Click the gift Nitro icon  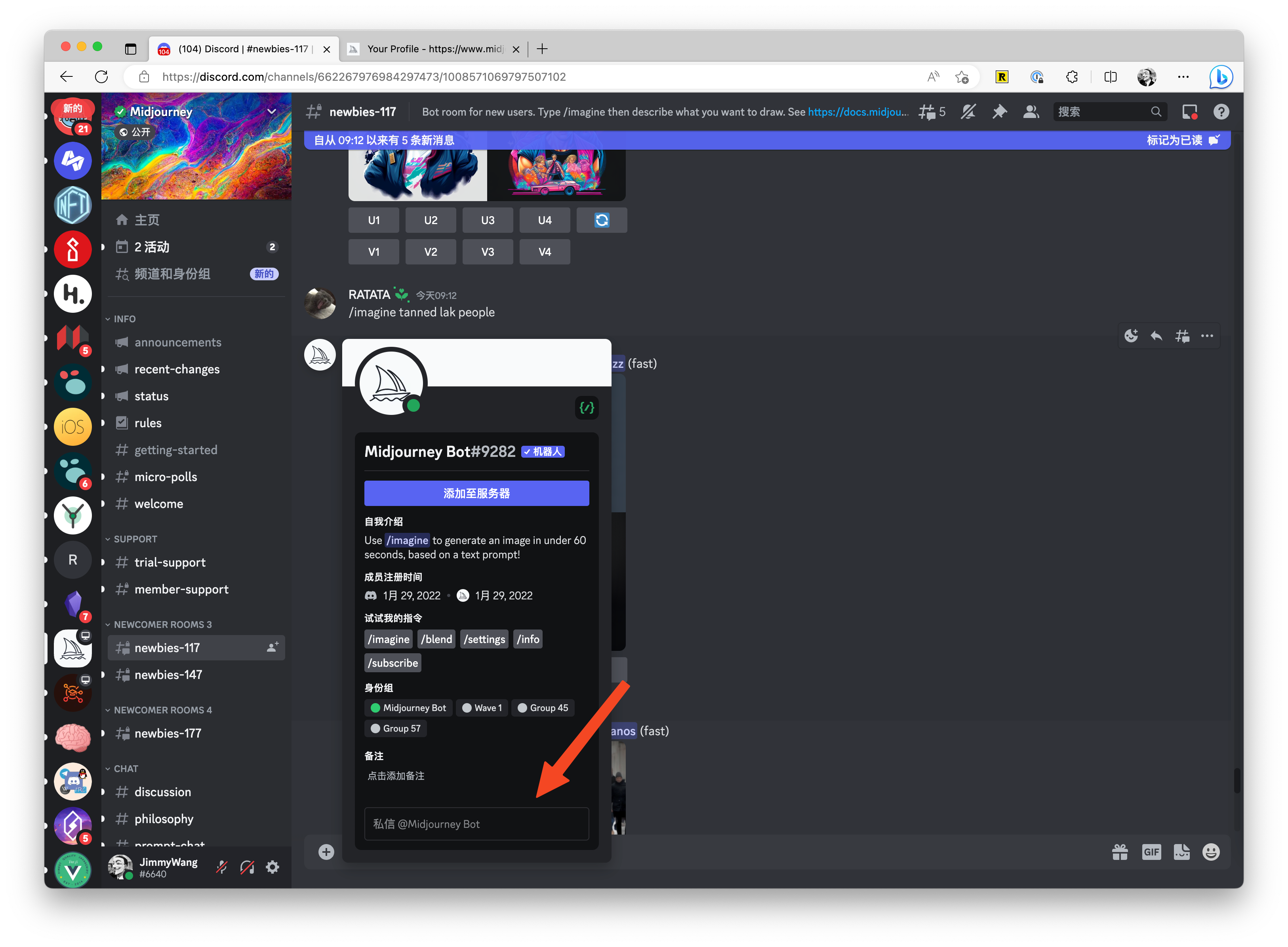point(1119,852)
